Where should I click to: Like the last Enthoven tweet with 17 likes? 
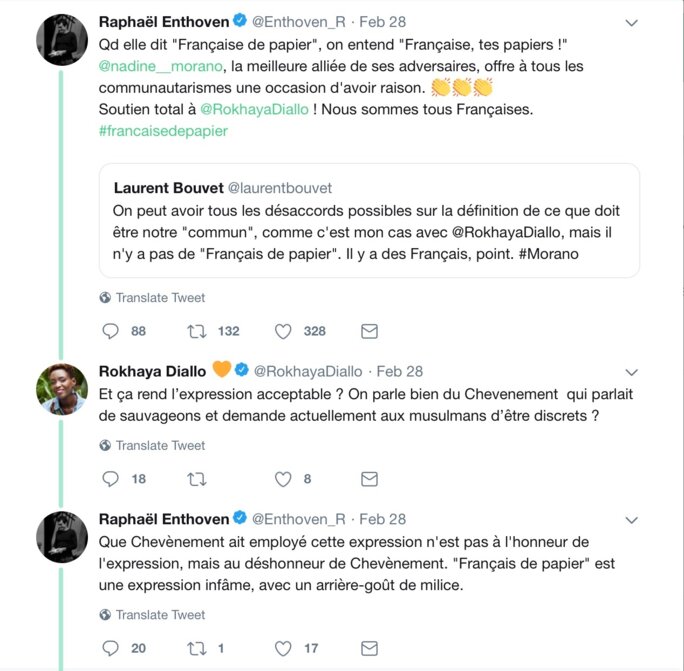(283, 648)
